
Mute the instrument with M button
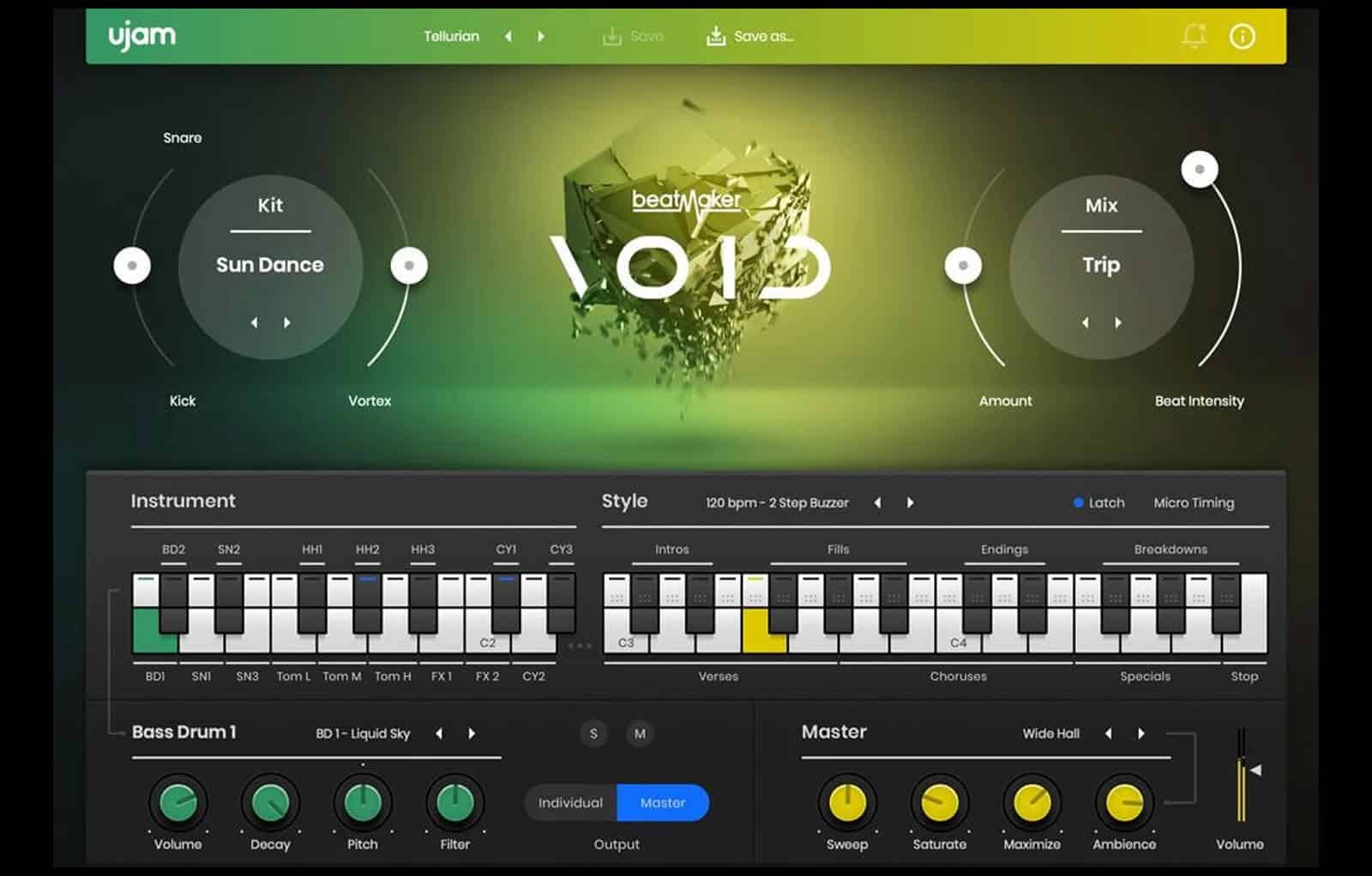coord(640,734)
